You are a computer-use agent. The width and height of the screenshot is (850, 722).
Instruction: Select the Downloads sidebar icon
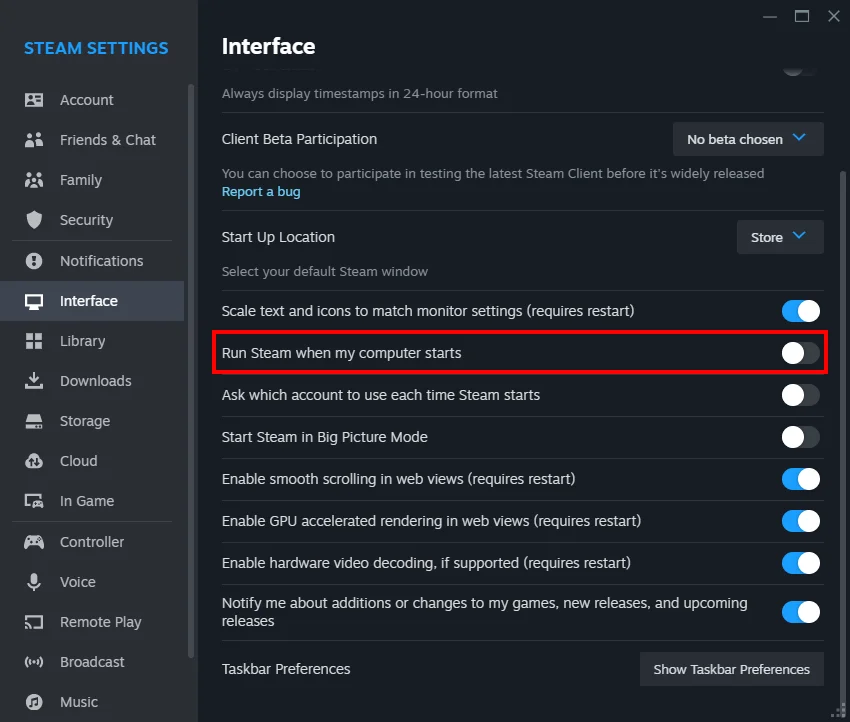point(33,381)
